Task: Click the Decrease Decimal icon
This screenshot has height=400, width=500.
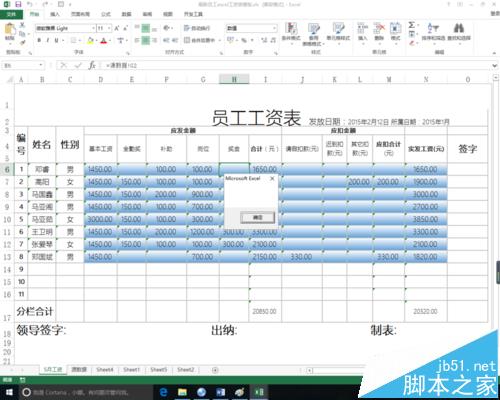Action: pos(273,40)
